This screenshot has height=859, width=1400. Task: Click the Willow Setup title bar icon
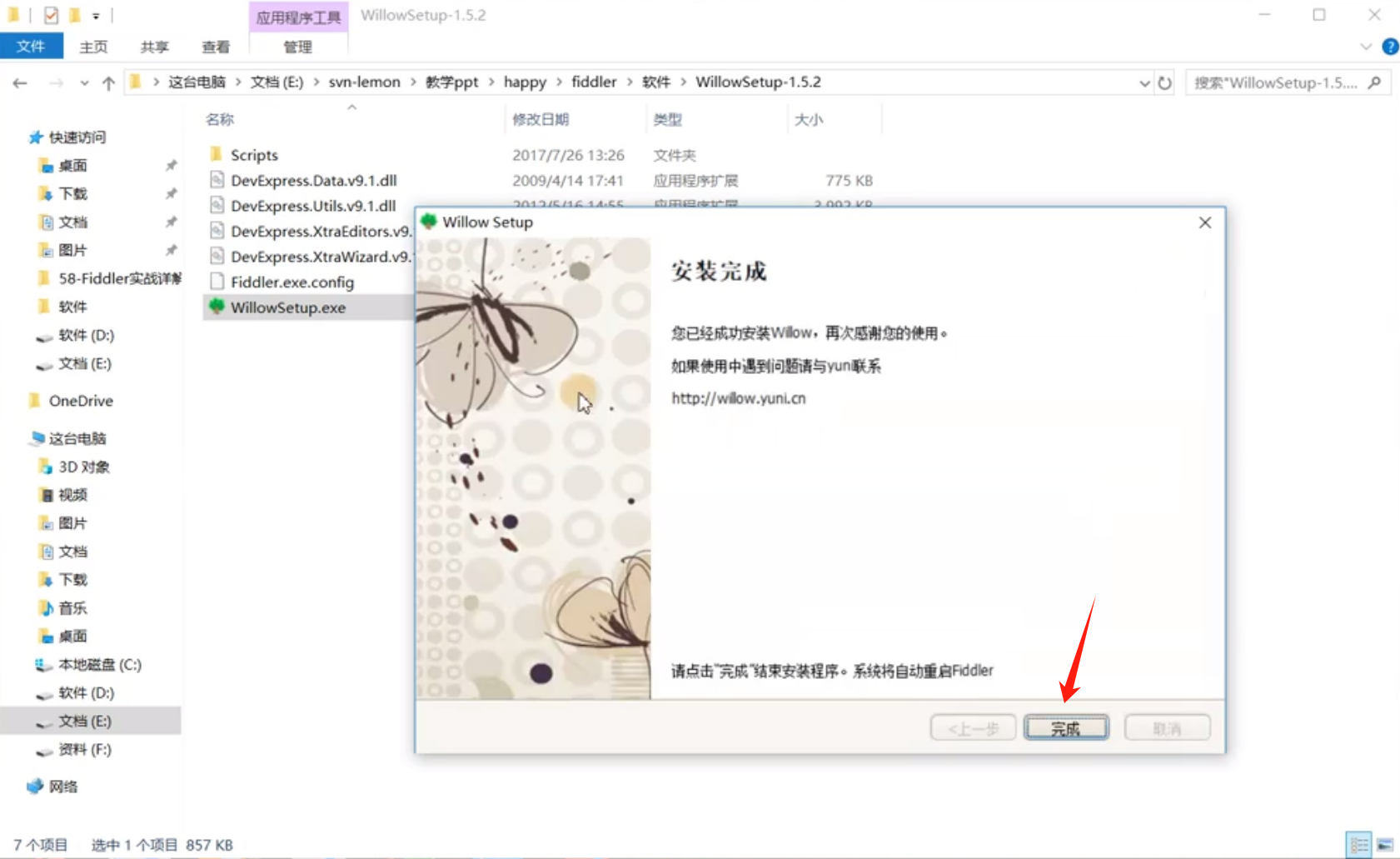coord(429,222)
